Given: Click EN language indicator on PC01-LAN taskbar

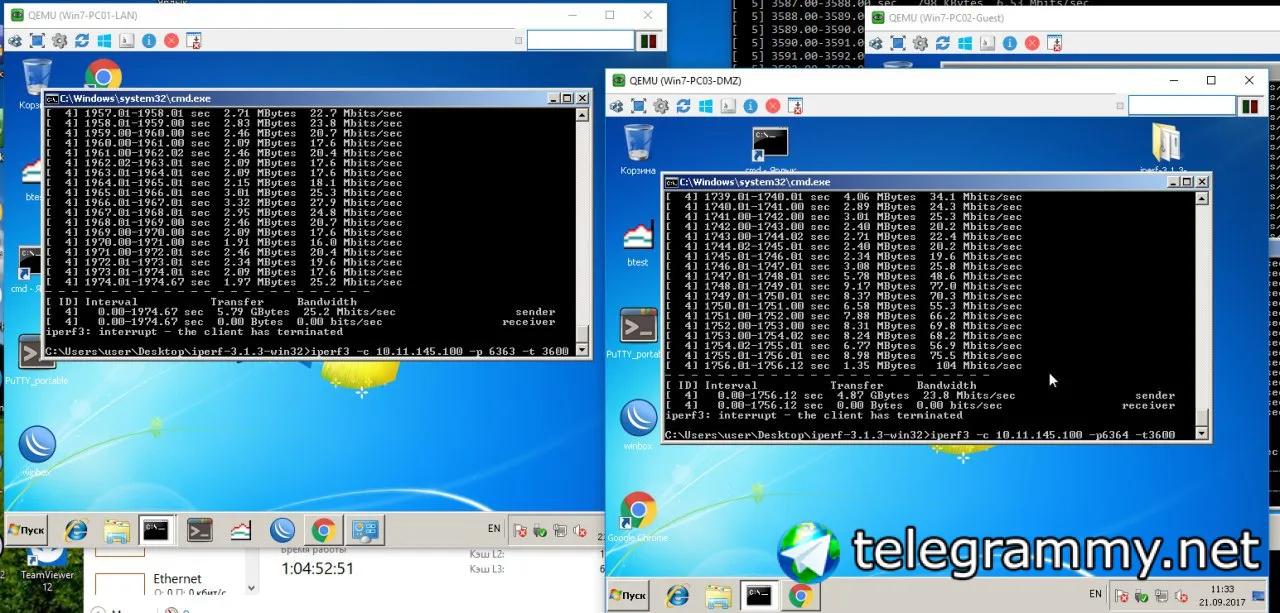Looking at the screenshot, I should (494, 528).
